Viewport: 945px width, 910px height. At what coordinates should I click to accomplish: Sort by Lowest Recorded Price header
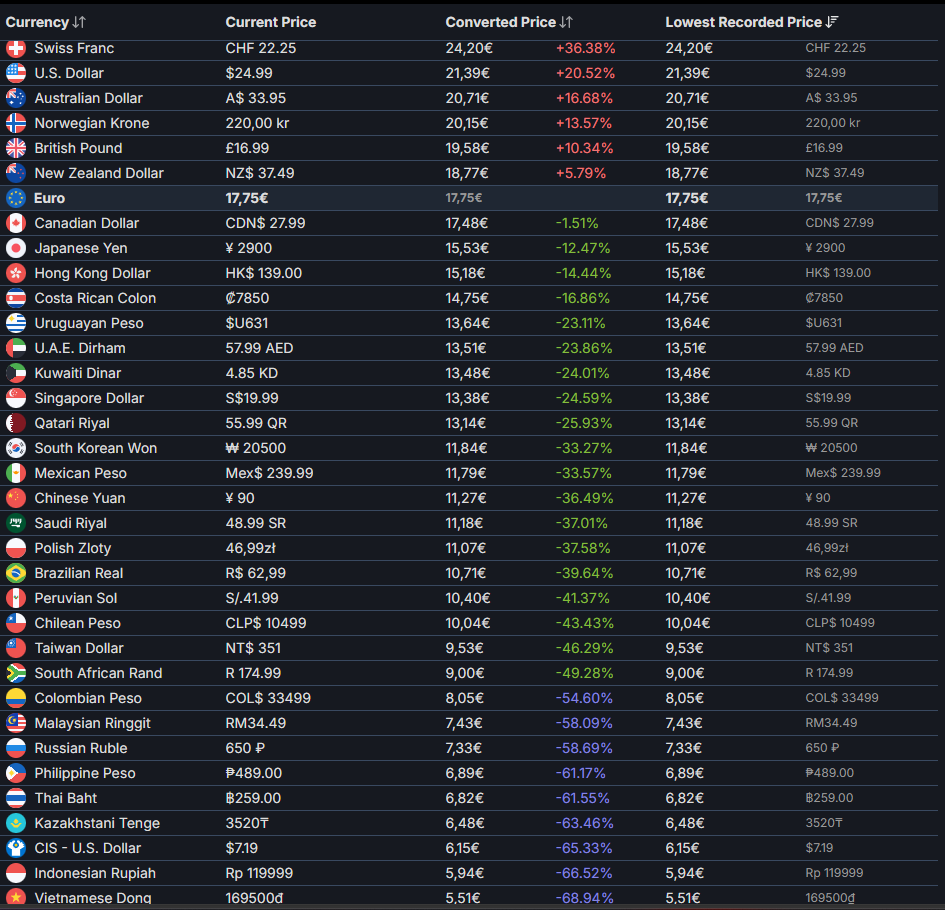[x=752, y=22]
